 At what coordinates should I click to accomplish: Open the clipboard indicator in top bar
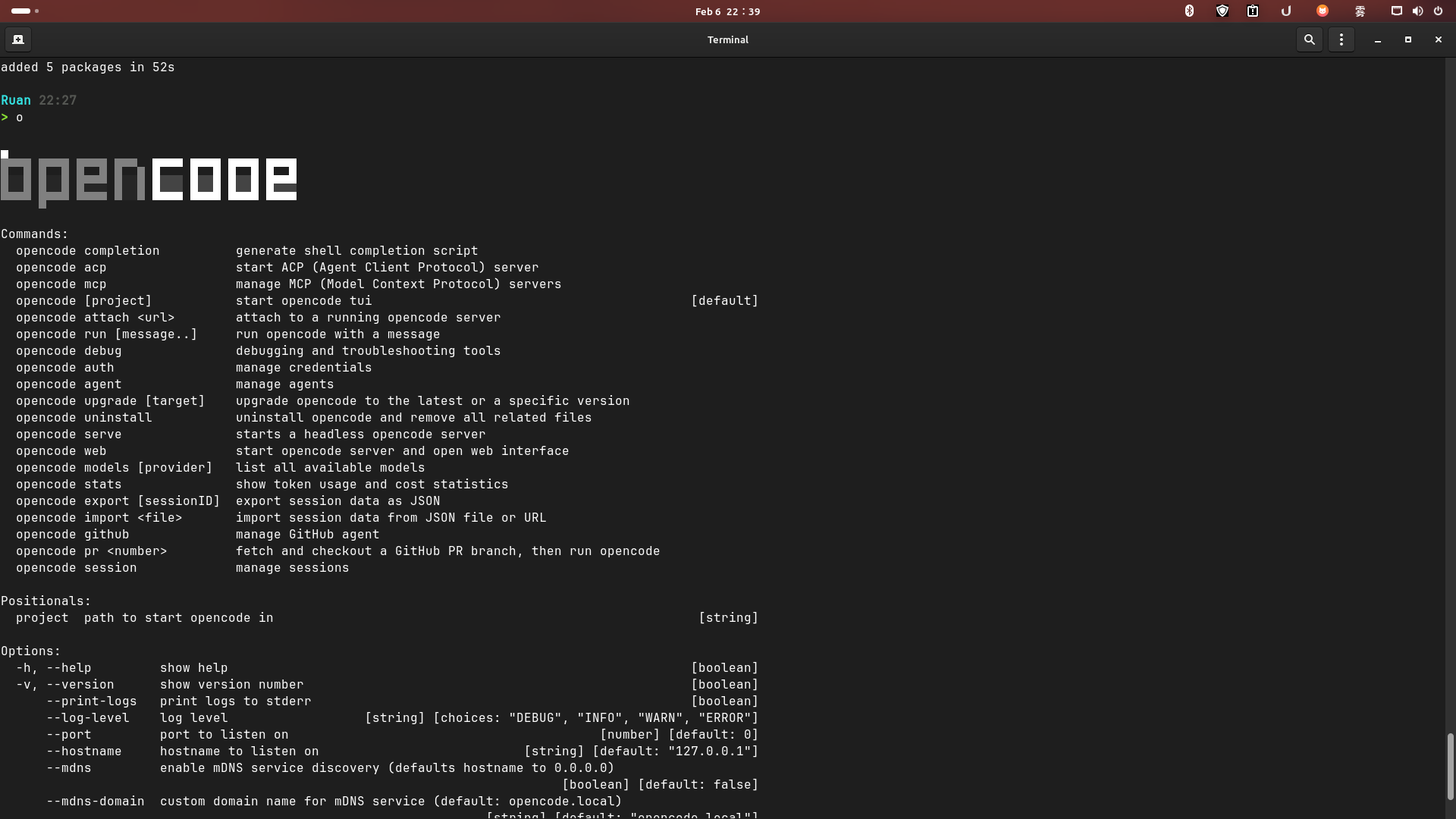1253,11
